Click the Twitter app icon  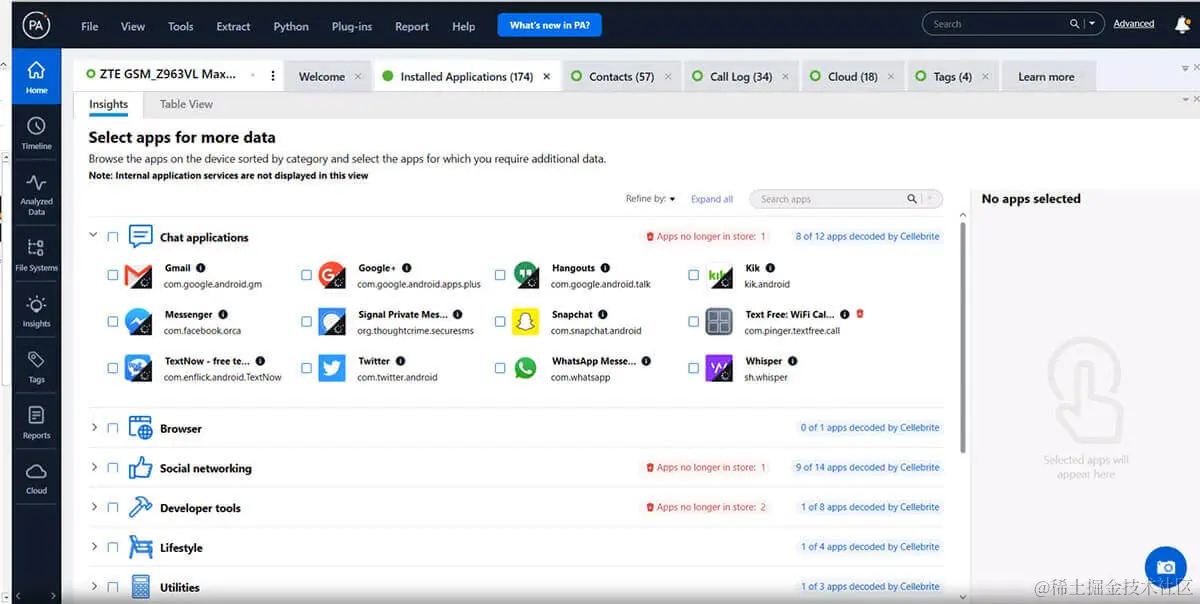point(331,368)
